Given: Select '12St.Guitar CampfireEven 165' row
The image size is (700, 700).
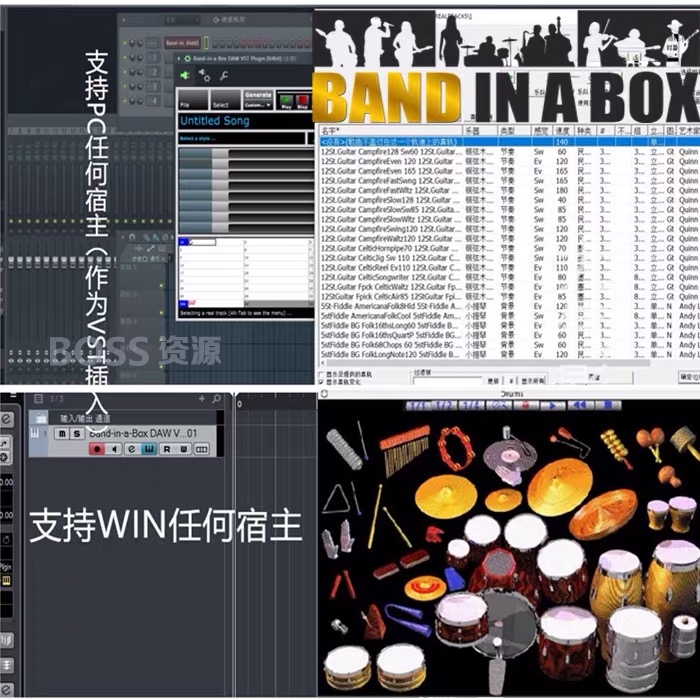Looking at the screenshot, I should 509,171.
